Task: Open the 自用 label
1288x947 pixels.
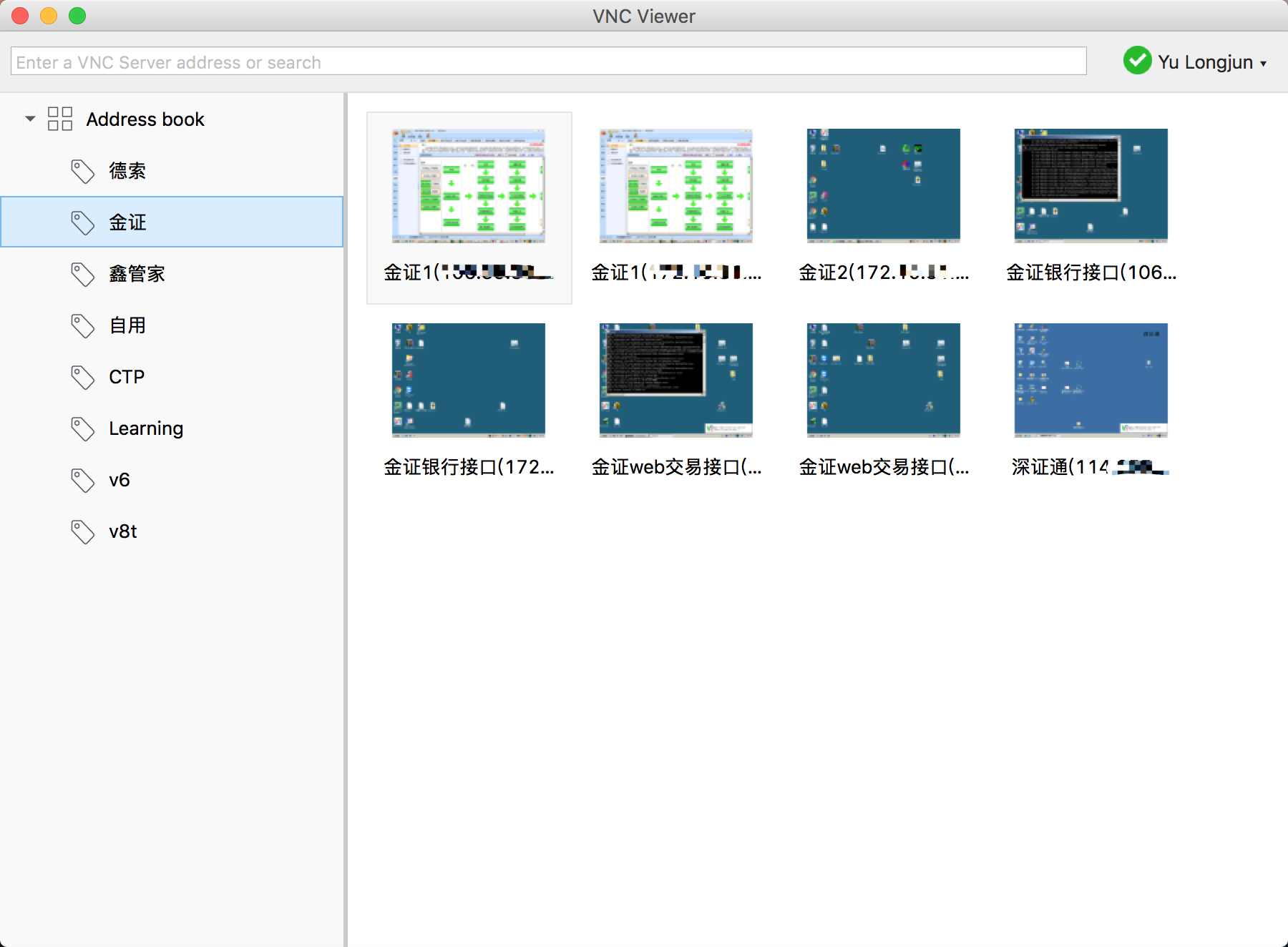Action: 127,325
